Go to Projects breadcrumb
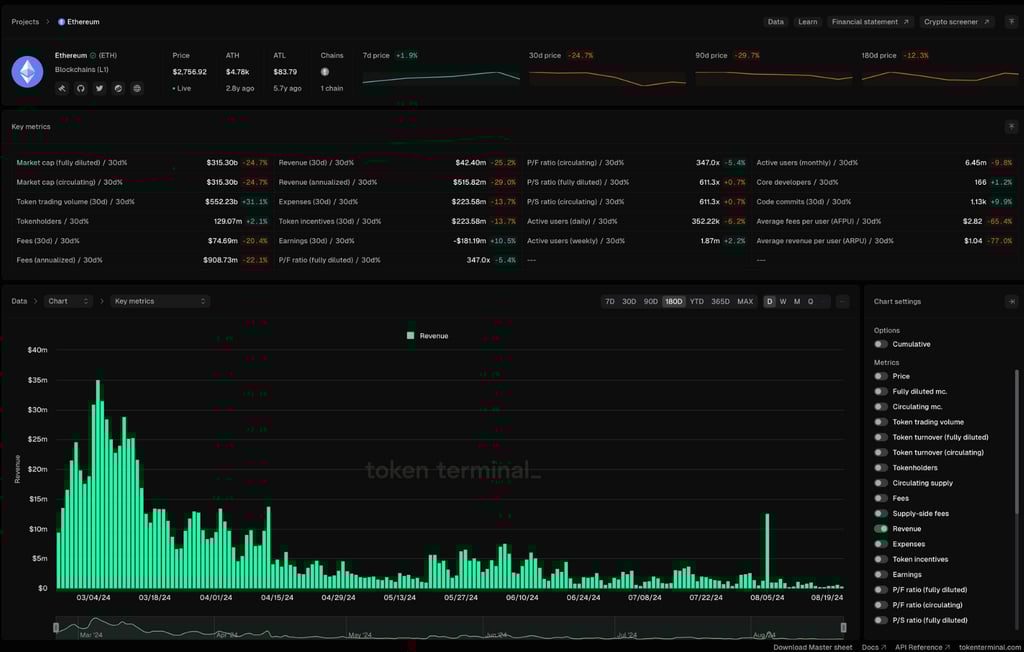Image resolution: width=1024 pixels, height=652 pixels. 25,22
